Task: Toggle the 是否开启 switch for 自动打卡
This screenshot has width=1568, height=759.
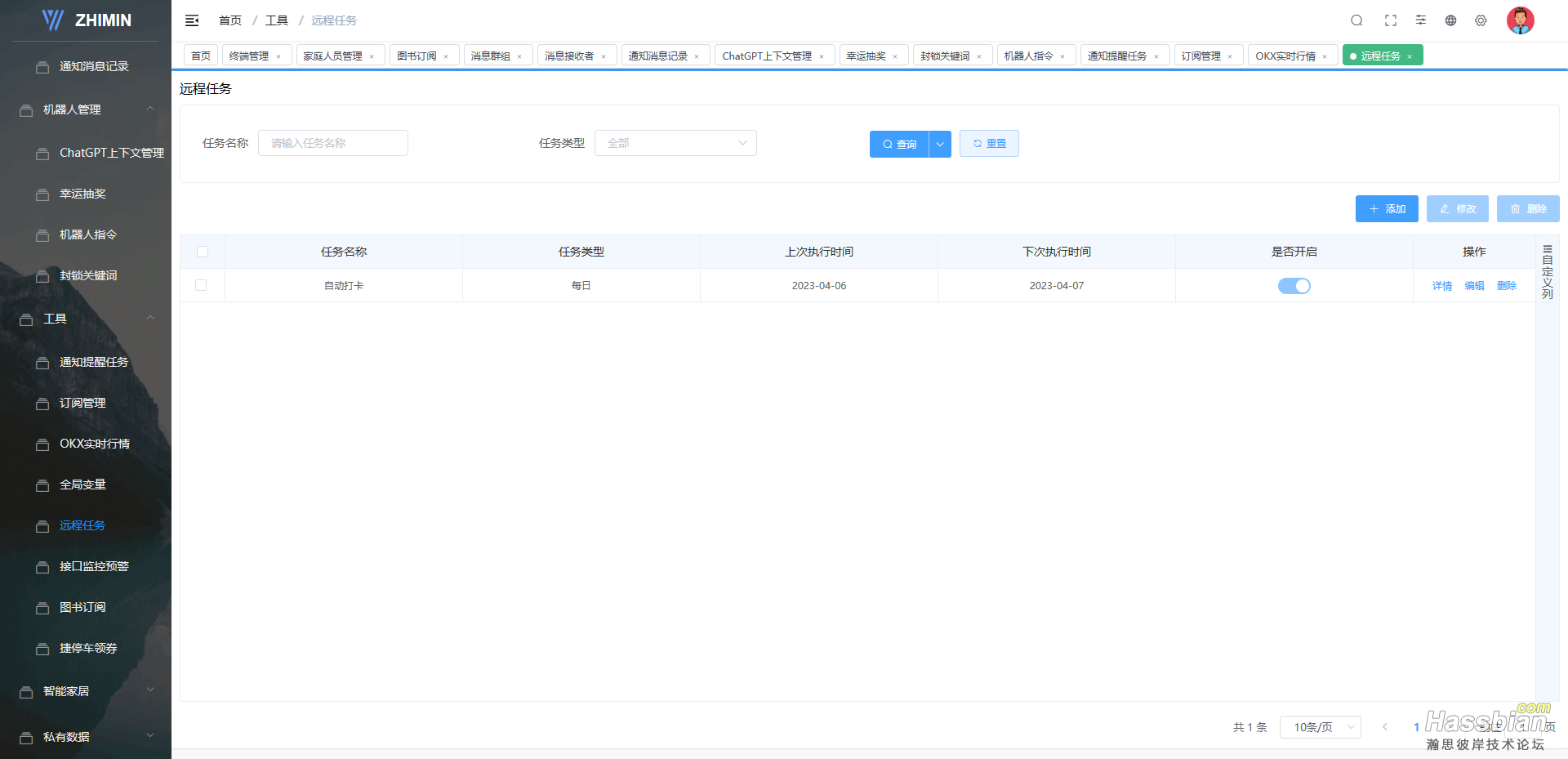Action: [x=1294, y=286]
